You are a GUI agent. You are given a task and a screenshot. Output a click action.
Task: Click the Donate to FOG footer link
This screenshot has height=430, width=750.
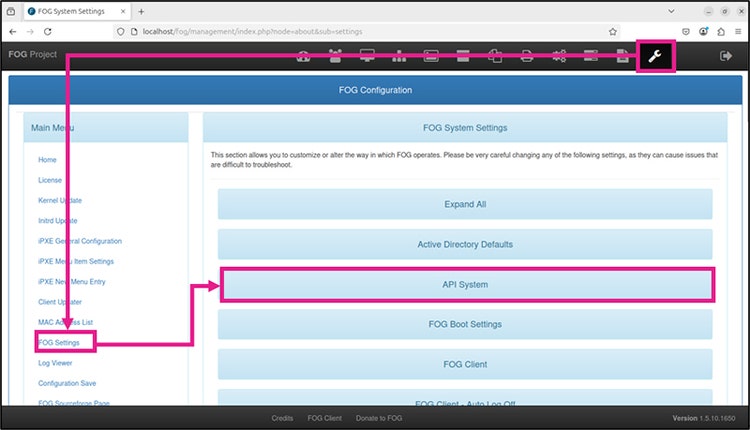[379, 418]
